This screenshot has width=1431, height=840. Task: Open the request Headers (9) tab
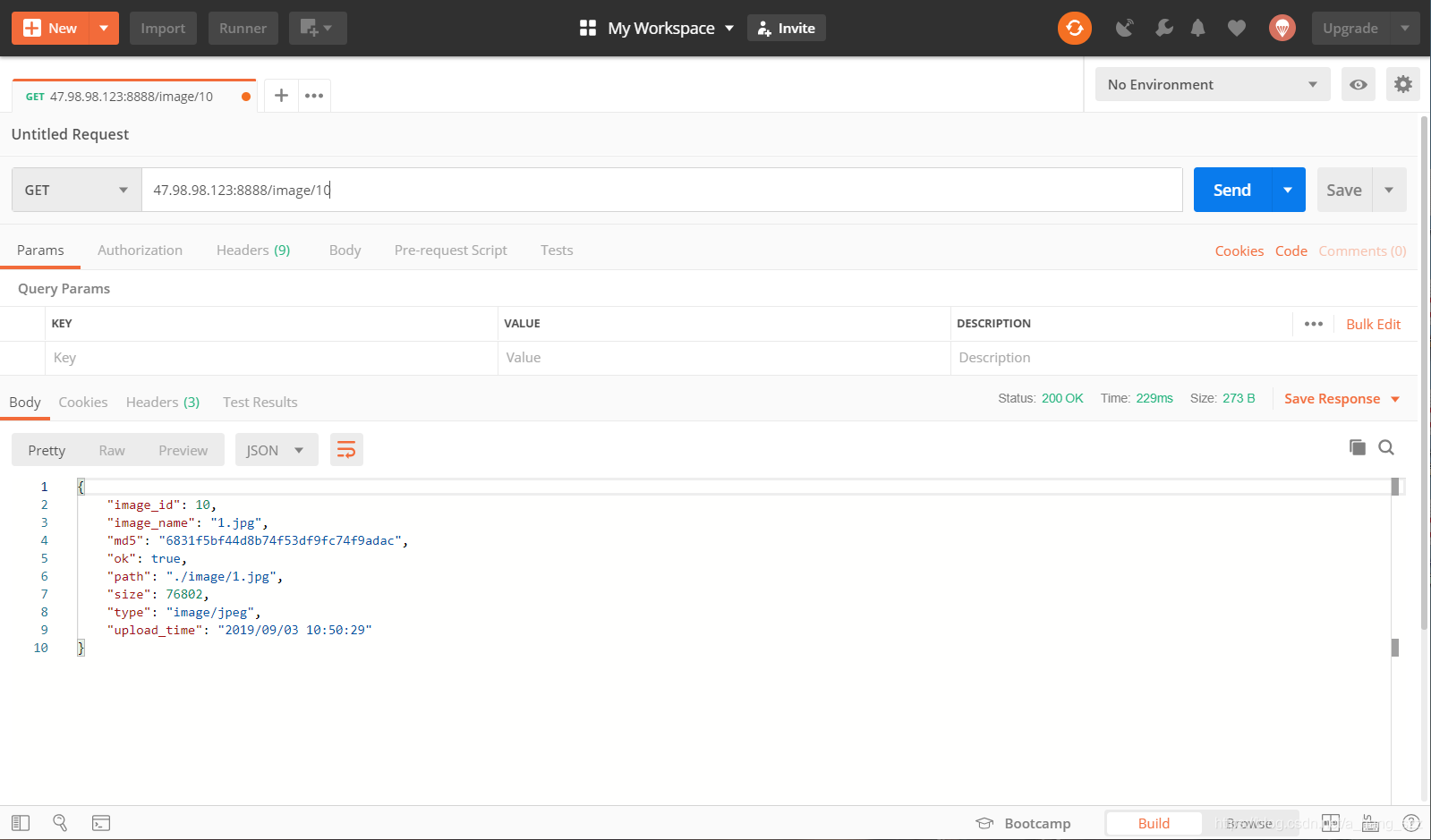(x=253, y=250)
